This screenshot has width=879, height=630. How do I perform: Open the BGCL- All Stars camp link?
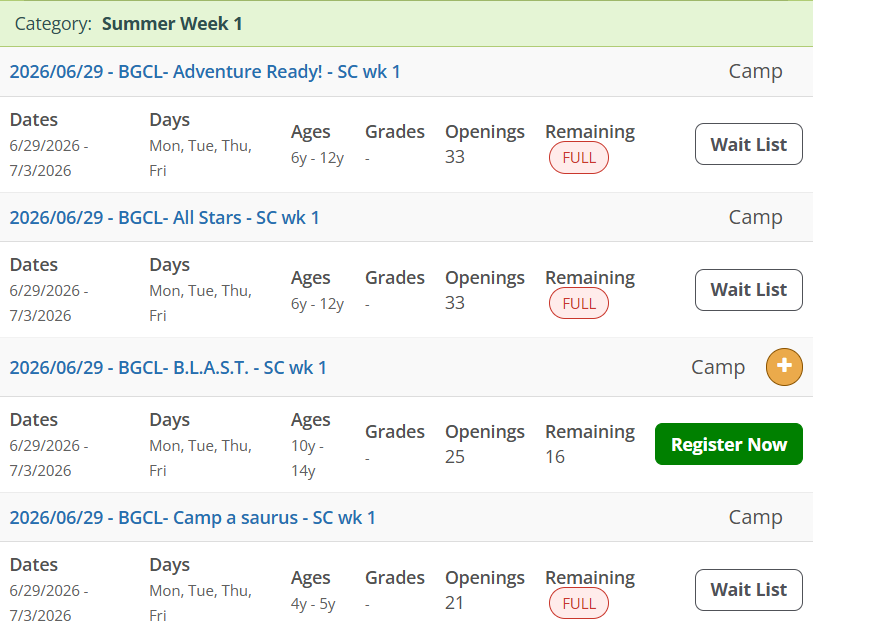click(x=164, y=218)
